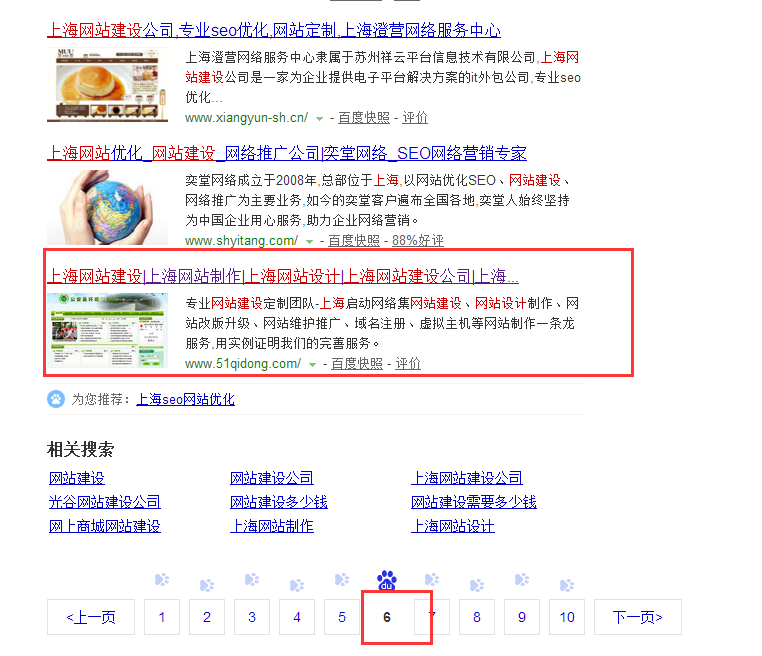
Task: Go to the previous page with 上一页
Action: pyautogui.click(x=91, y=617)
